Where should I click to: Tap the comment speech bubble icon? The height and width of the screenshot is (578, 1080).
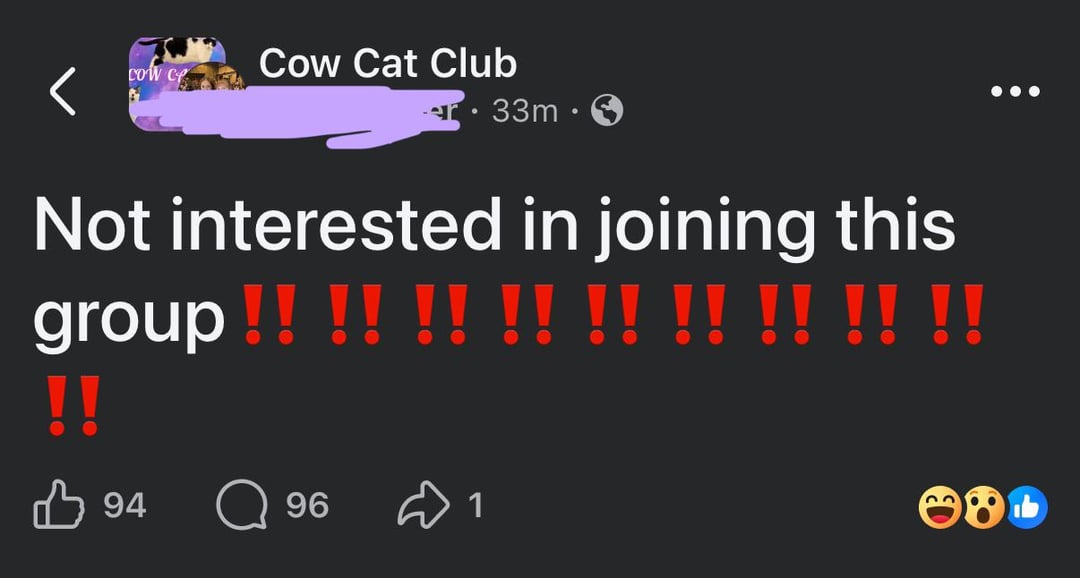[243, 506]
